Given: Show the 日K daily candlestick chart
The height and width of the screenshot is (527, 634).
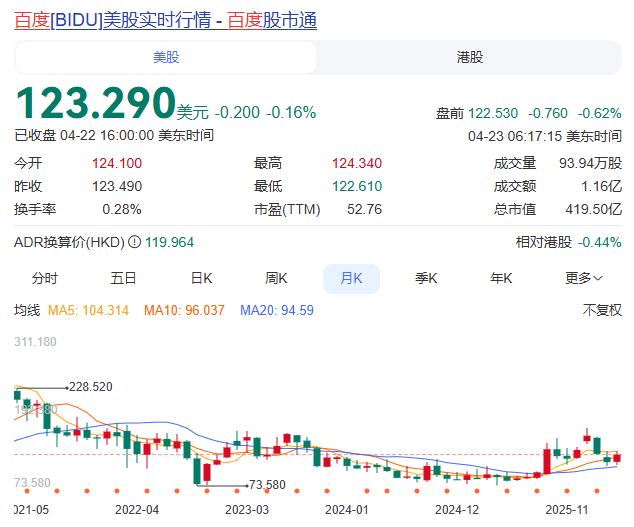Looking at the screenshot, I should click(202, 279).
